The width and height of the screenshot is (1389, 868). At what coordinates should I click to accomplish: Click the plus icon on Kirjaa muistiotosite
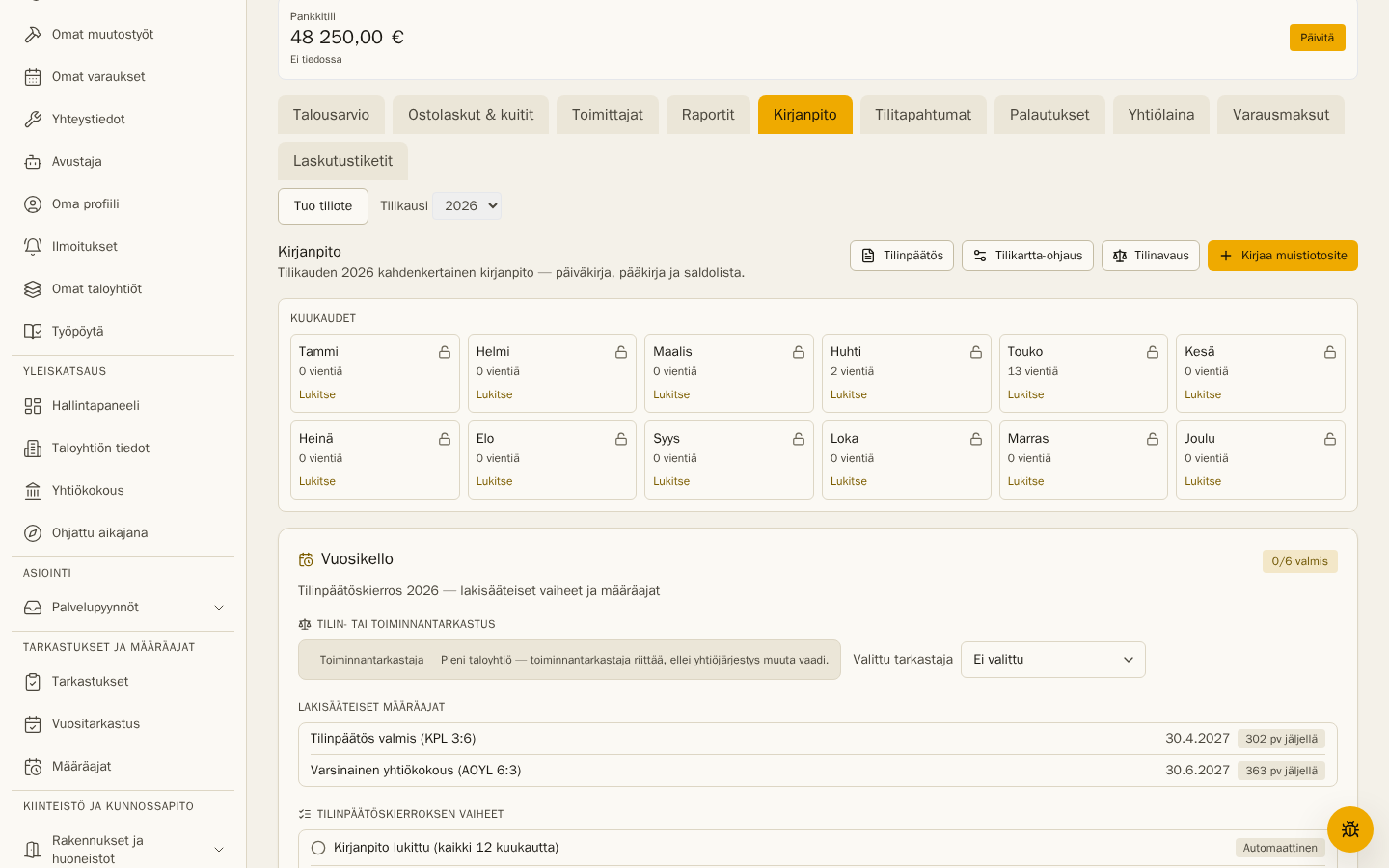1226,256
